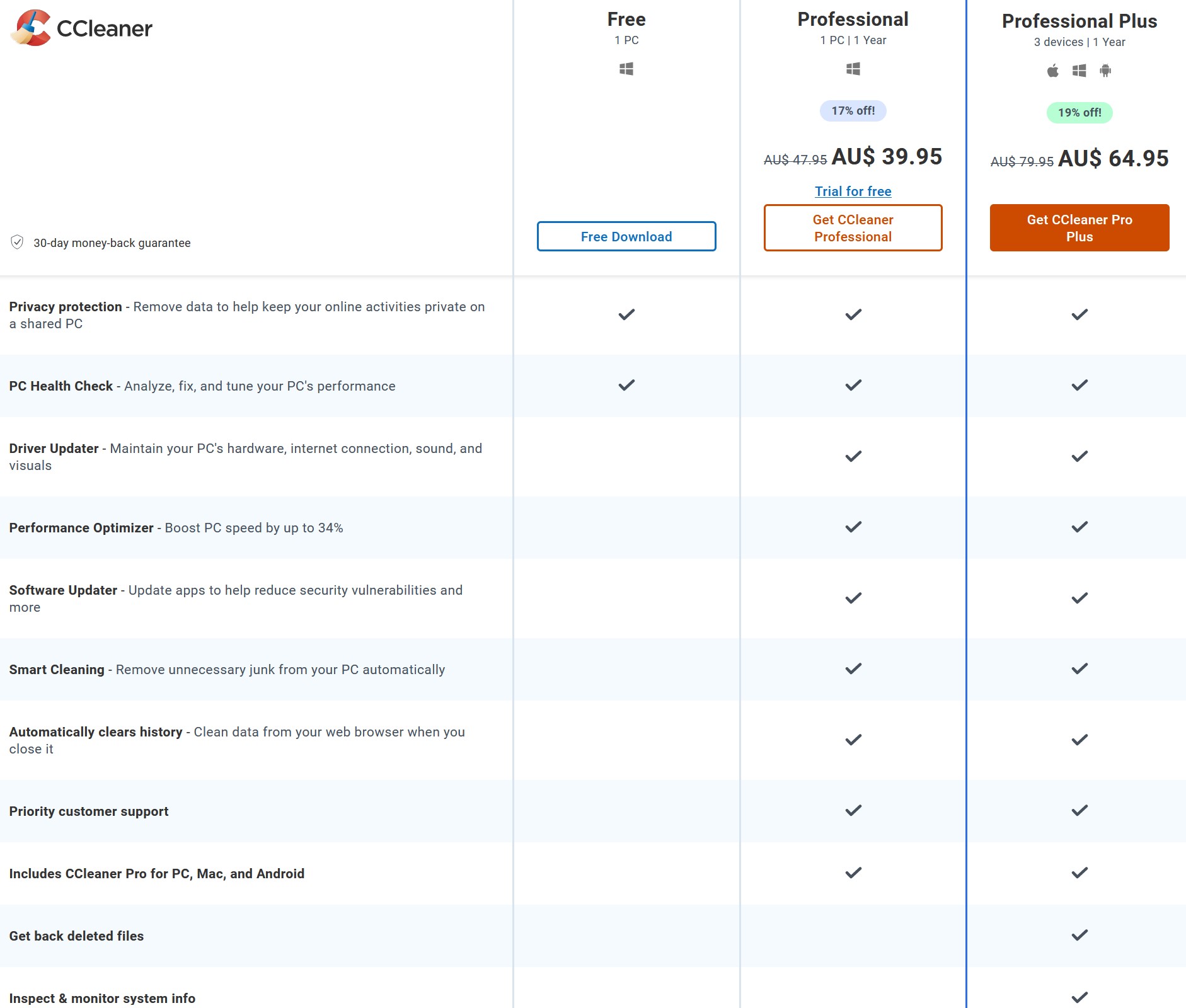Click the Windows icon under Professional plan

point(853,69)
